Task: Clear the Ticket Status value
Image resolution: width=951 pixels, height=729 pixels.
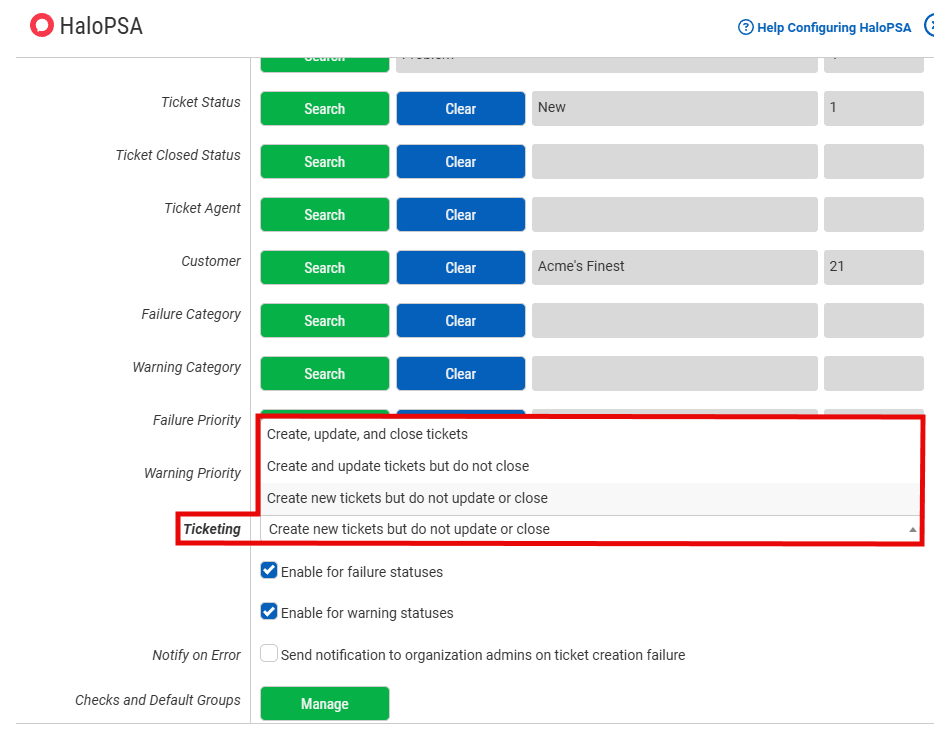Action: (x=460, y=109)
